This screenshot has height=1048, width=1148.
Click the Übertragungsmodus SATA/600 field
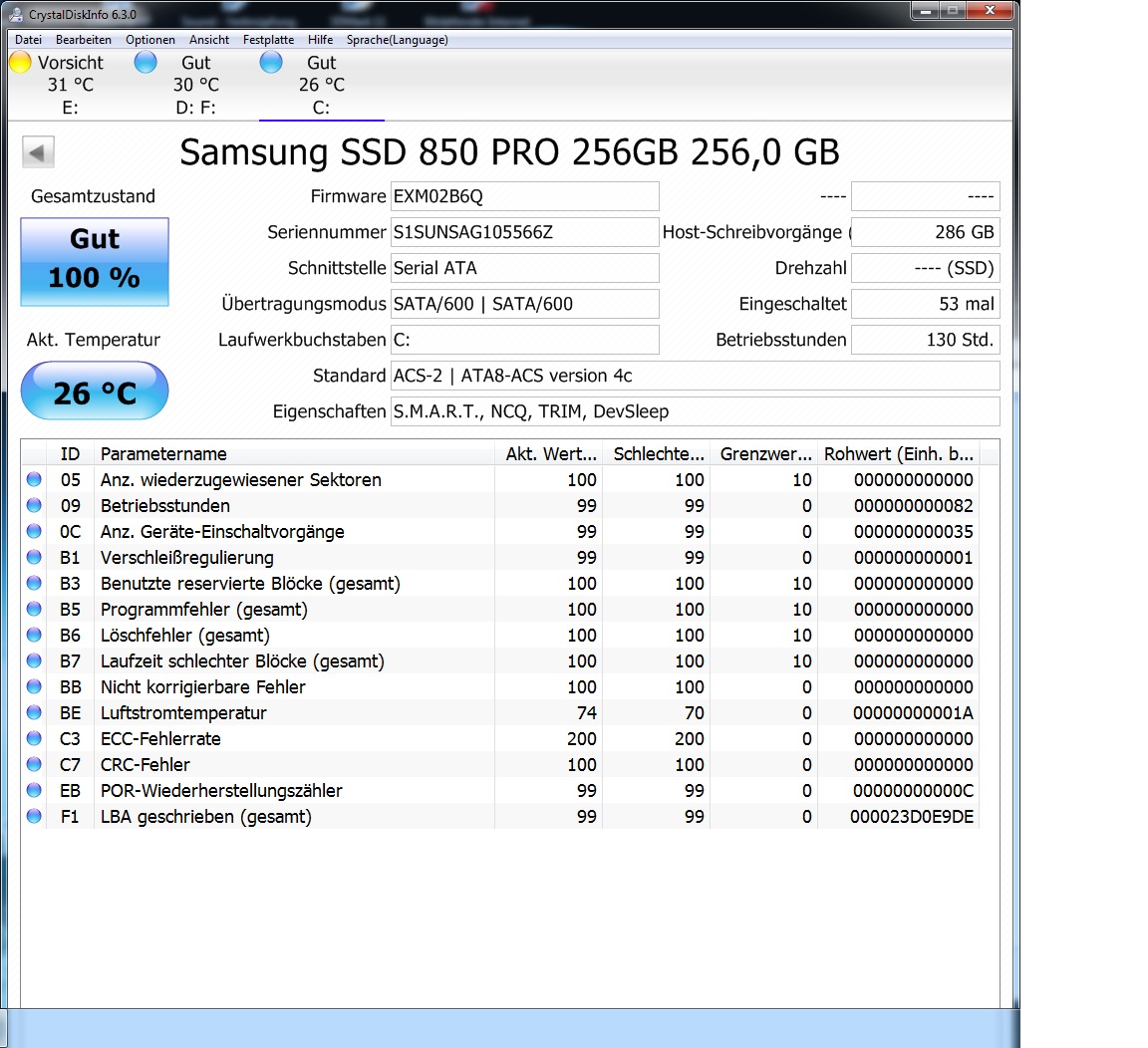(x=525, y=304)
